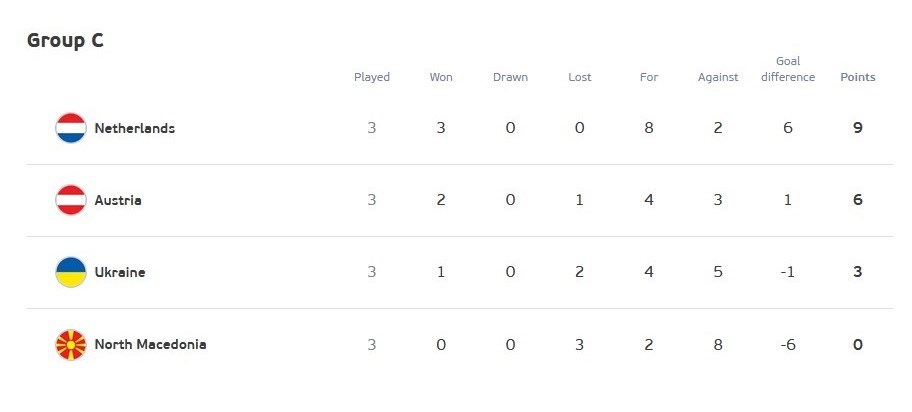Select the Ukraine team name
Screen dimensions: 912x412
pos(120,272)
